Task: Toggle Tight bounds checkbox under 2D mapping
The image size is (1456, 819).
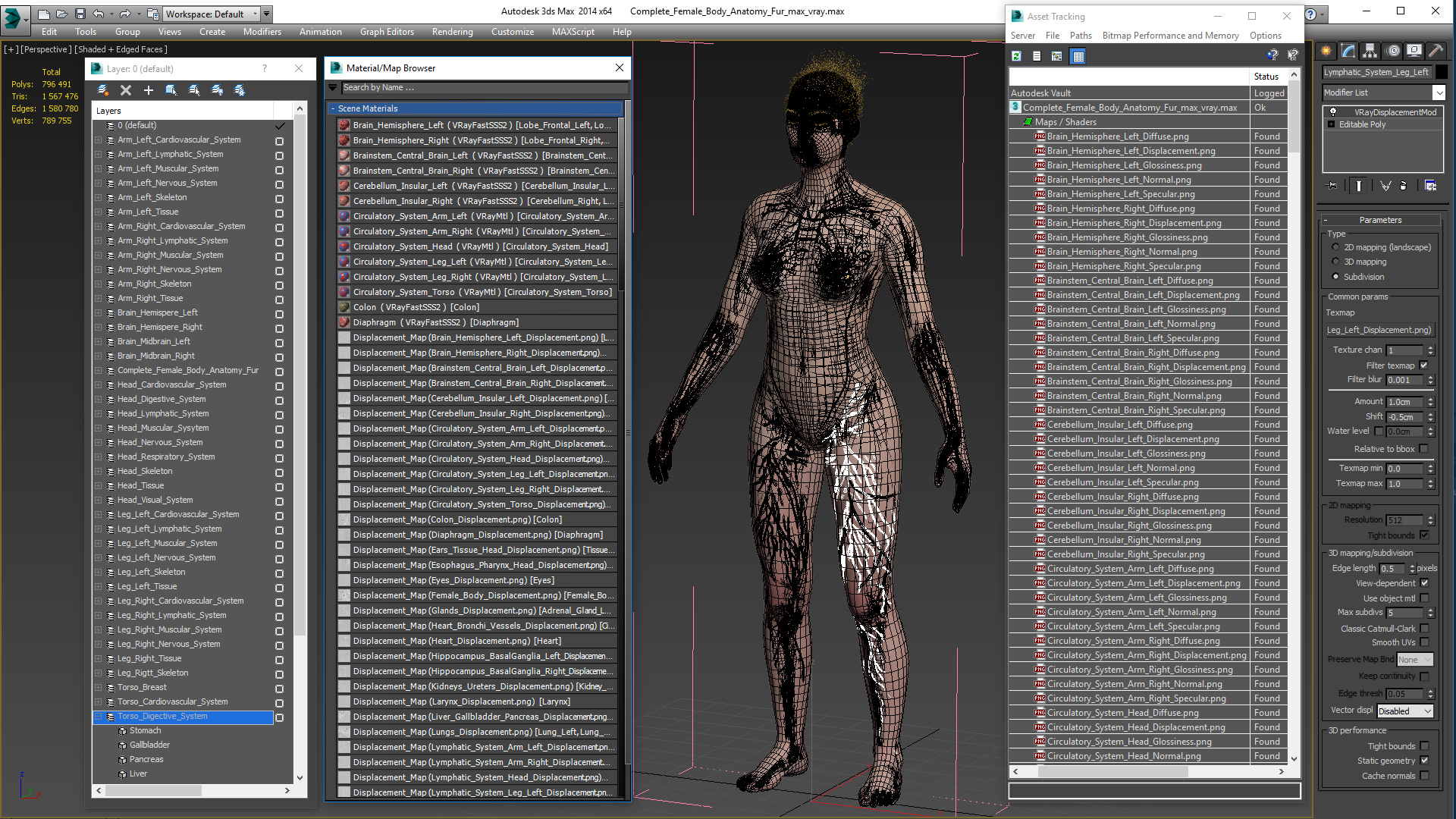Action: 1424,535
